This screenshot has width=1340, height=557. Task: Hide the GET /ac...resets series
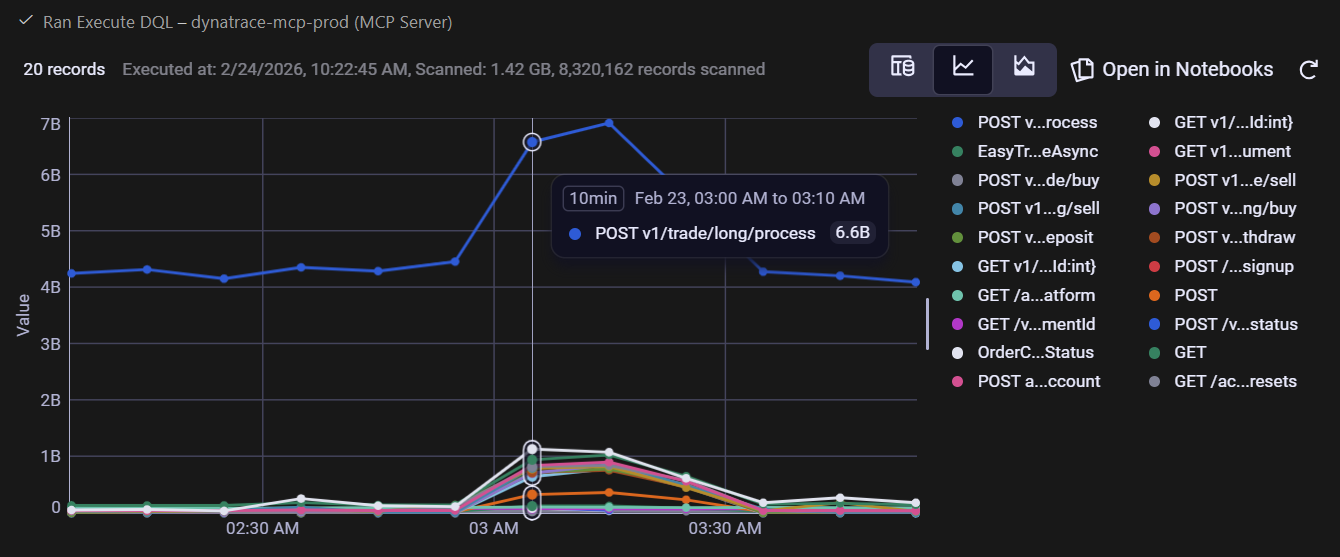1235,381
